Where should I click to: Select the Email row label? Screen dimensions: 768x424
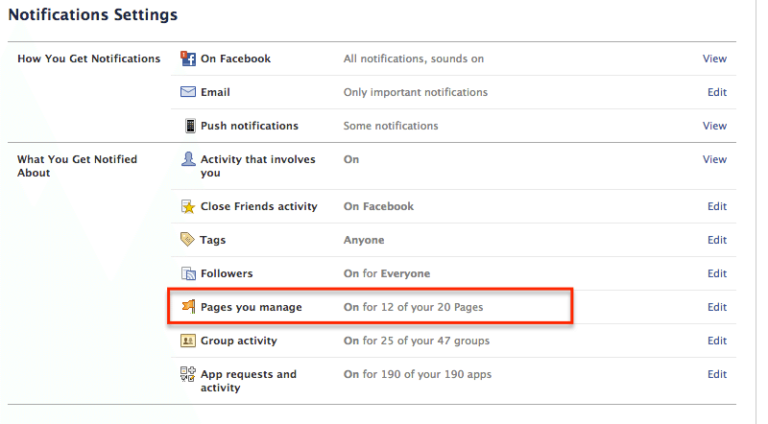215,92
